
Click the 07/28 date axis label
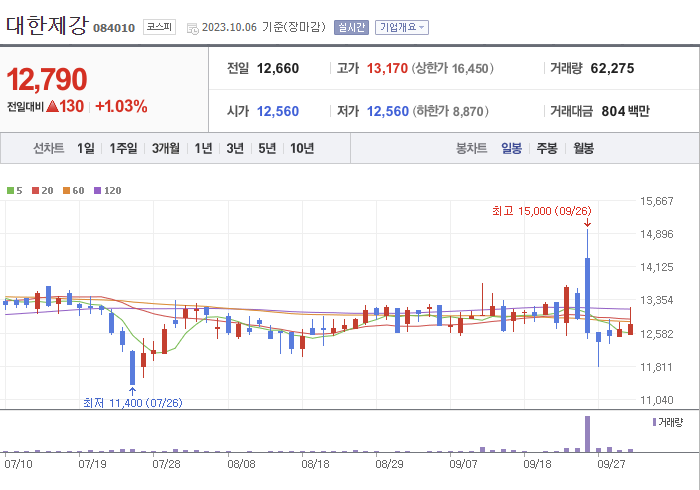(x=166, y=464)
